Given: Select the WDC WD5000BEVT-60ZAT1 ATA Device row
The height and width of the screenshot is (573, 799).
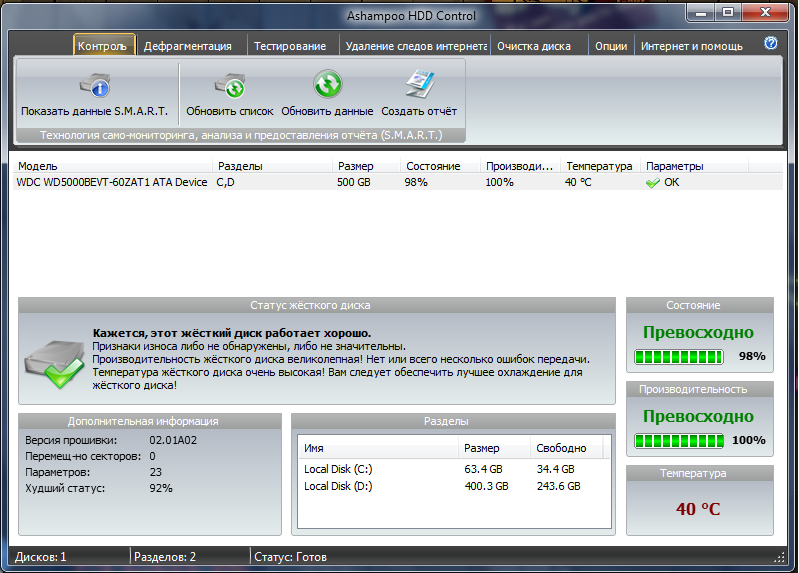Looking at the screenshot, I should (x=398, y=183).
